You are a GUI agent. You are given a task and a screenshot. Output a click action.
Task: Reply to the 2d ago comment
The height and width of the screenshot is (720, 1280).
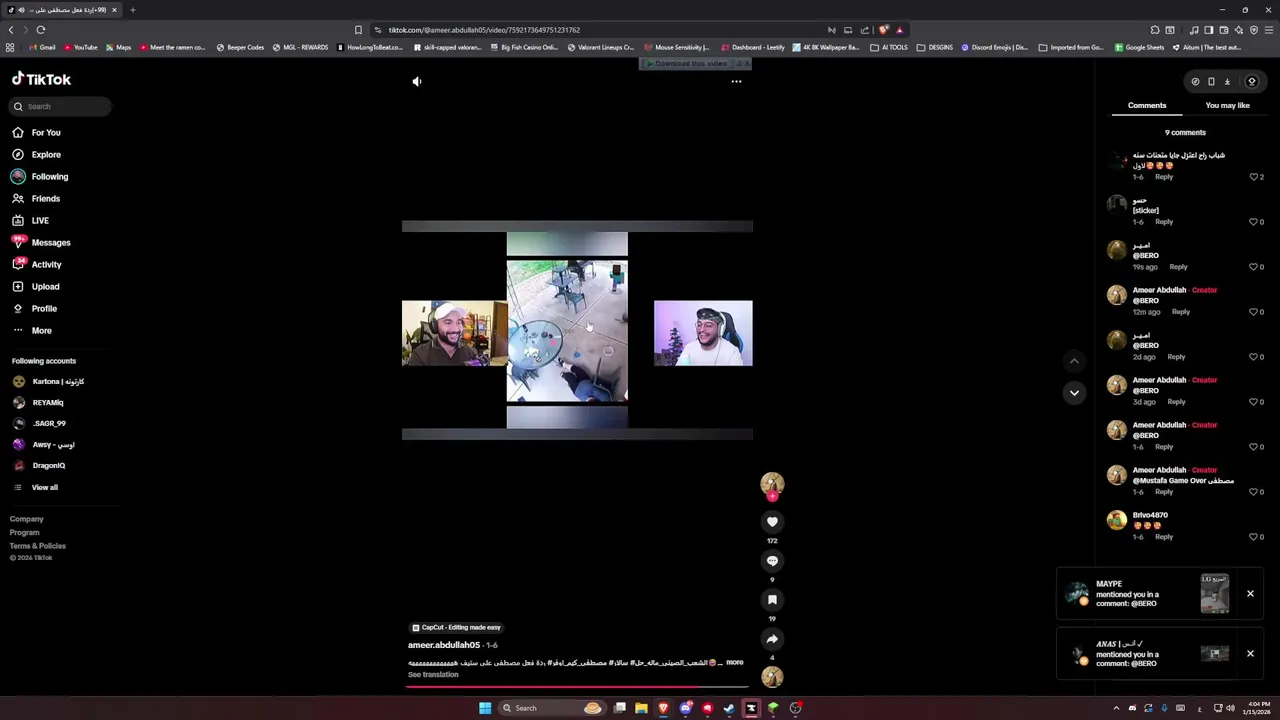(x=1176, y=357)
